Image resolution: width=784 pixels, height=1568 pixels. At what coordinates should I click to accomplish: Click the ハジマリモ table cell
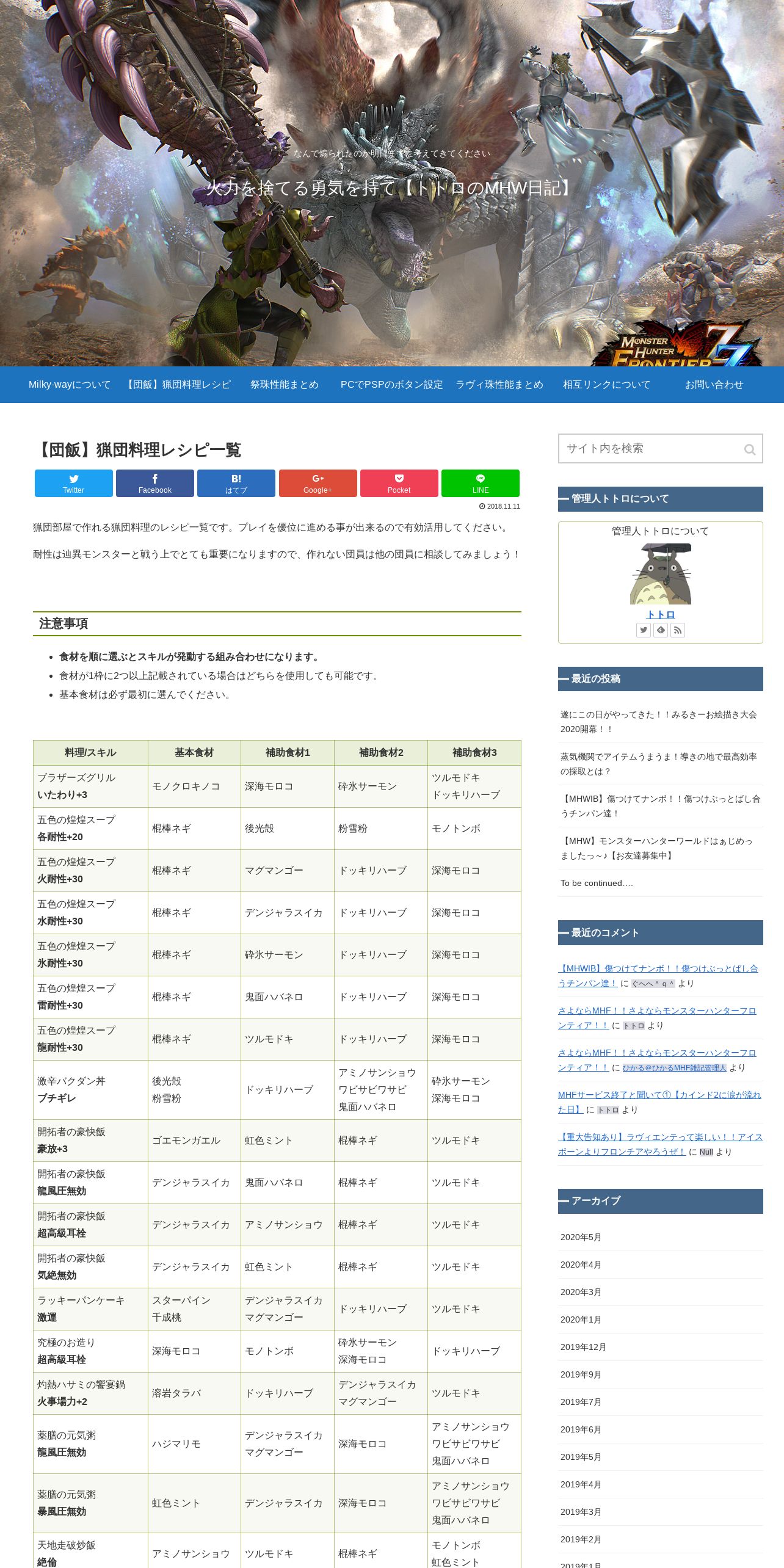[x=194, y=1444]
